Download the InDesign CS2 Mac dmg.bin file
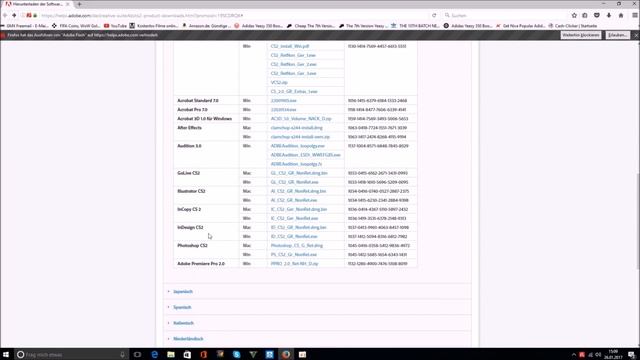Screen dimensions: 640x360 (298, 227)
